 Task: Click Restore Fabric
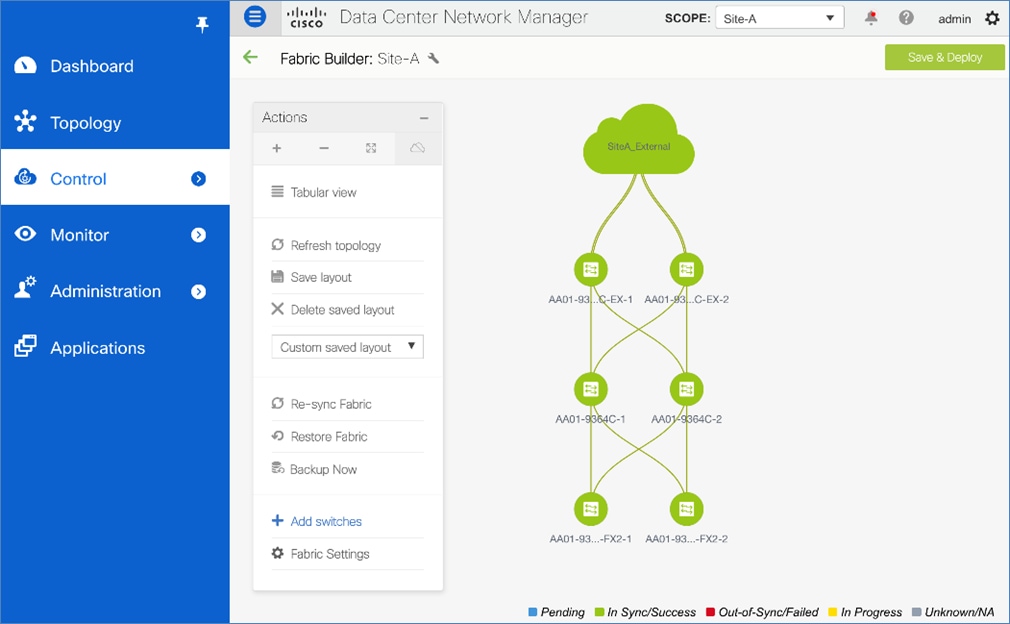(x=319, y=437)
